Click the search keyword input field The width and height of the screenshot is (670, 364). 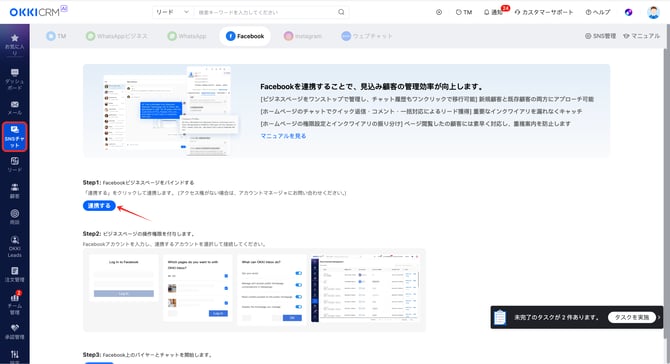(266, 12)
